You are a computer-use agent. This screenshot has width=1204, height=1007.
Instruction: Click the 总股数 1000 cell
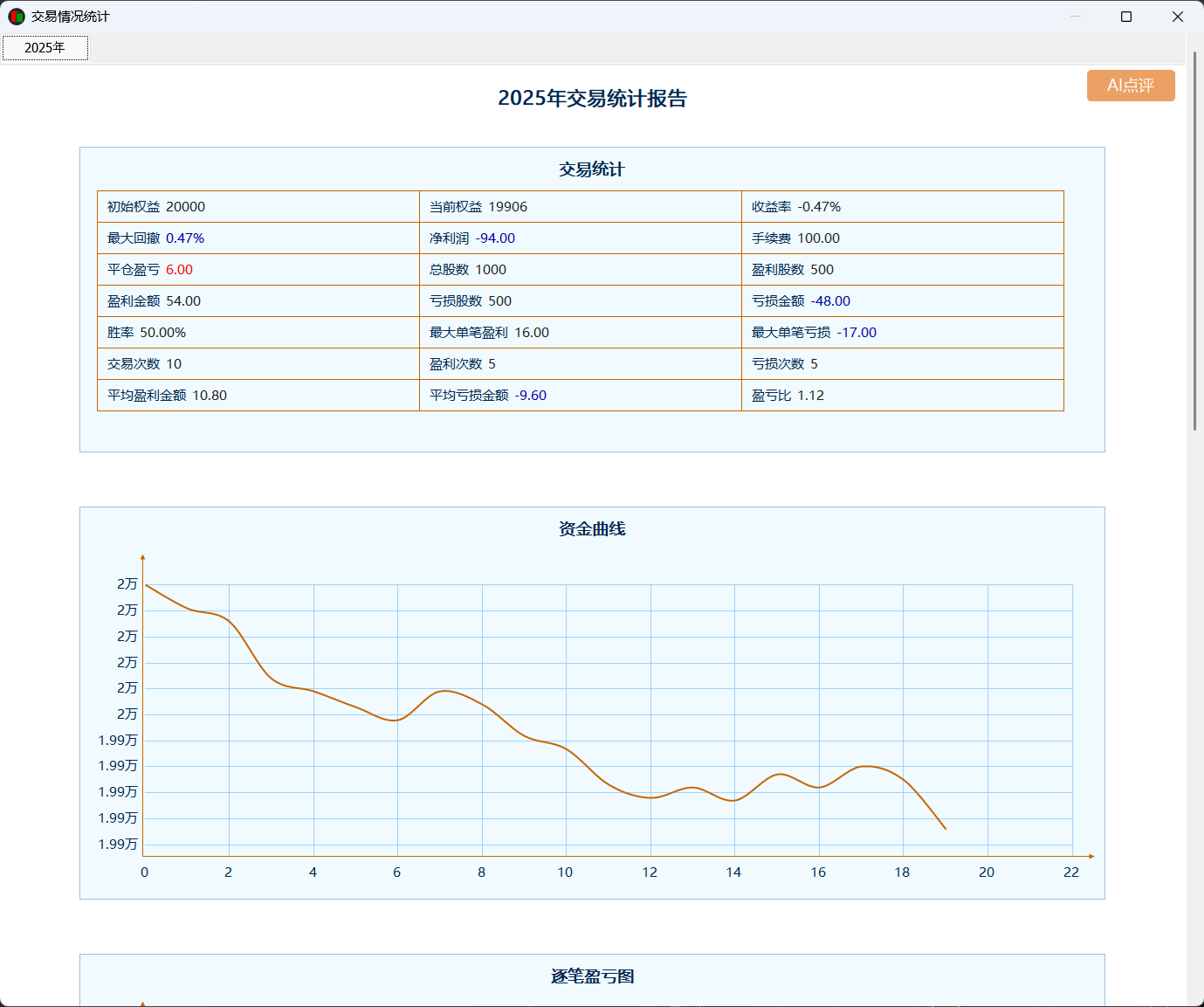(x=581, y=270)
